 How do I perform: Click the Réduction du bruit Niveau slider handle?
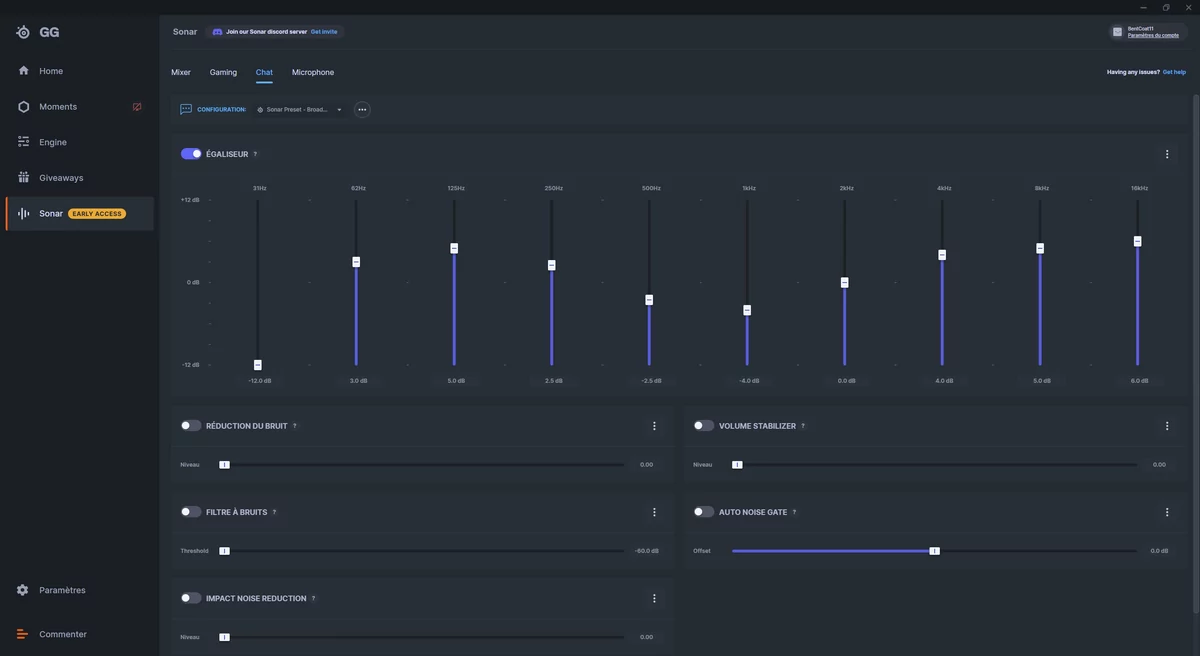(224, 465)
